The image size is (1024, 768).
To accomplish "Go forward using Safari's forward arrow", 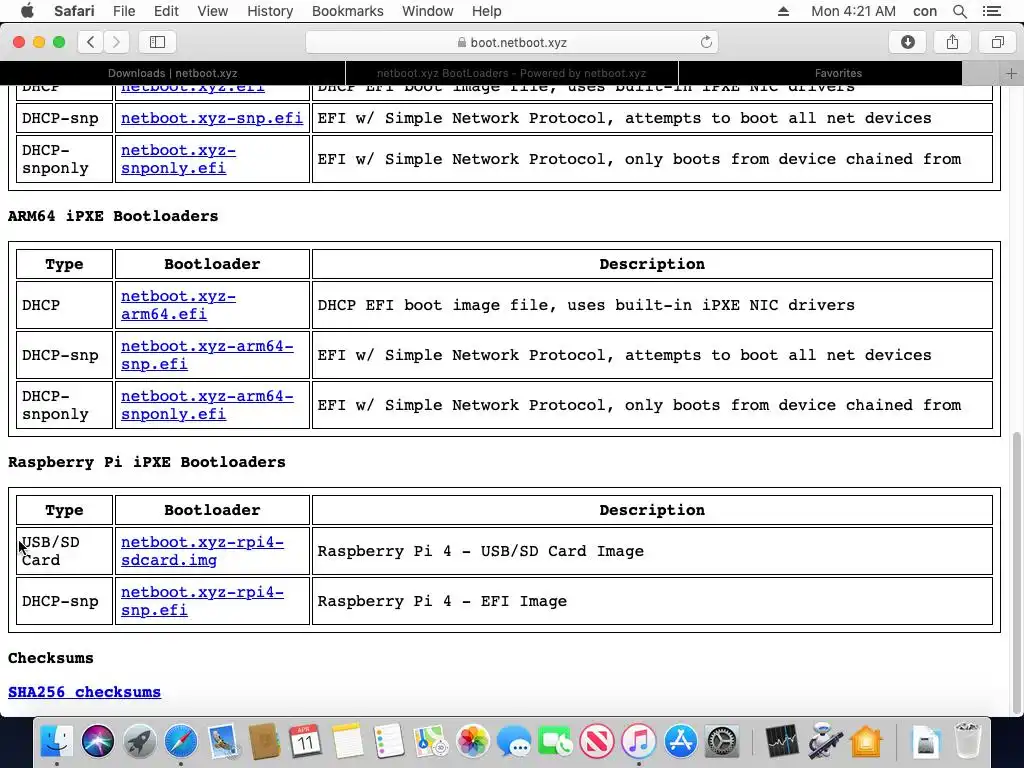I will tap(116, 42).
